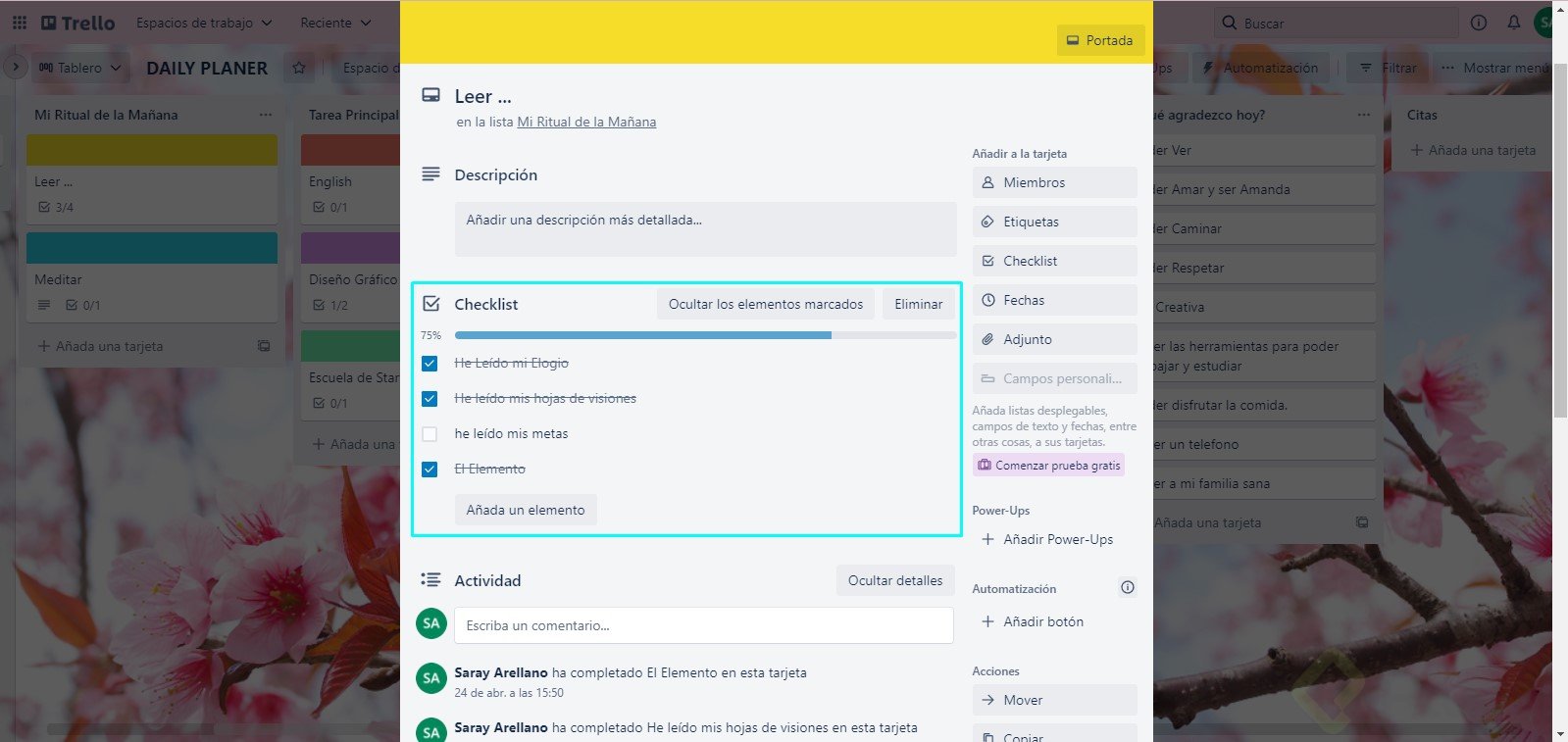Screen dimensions: 1568x742
Task: Open the apps grid switcher icon
Action: pyautogui.click(x=20, y=23)
